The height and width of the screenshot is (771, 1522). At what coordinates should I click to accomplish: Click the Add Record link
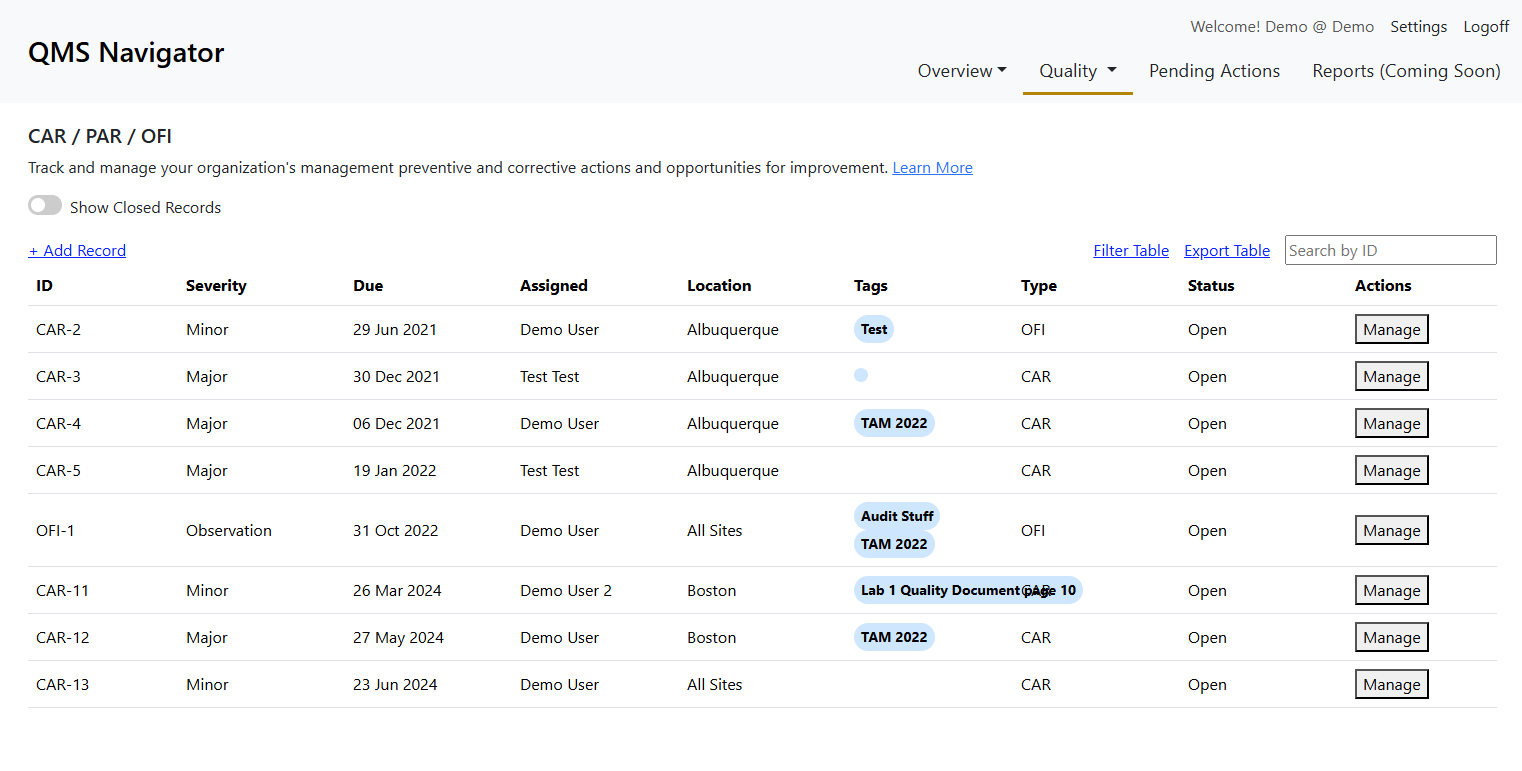click(x=77, y=251)
